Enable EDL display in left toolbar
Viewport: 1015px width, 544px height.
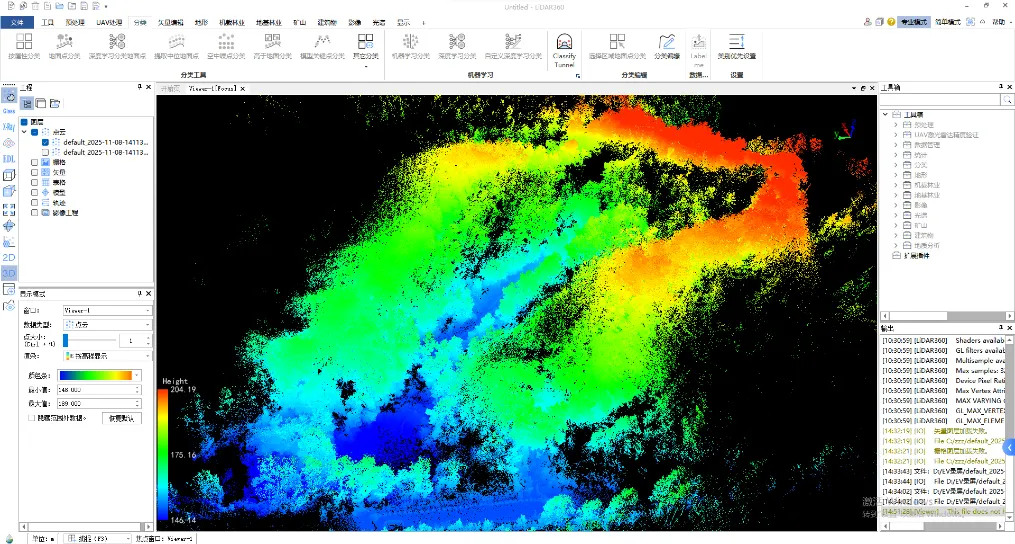click(x=8, y=159)
